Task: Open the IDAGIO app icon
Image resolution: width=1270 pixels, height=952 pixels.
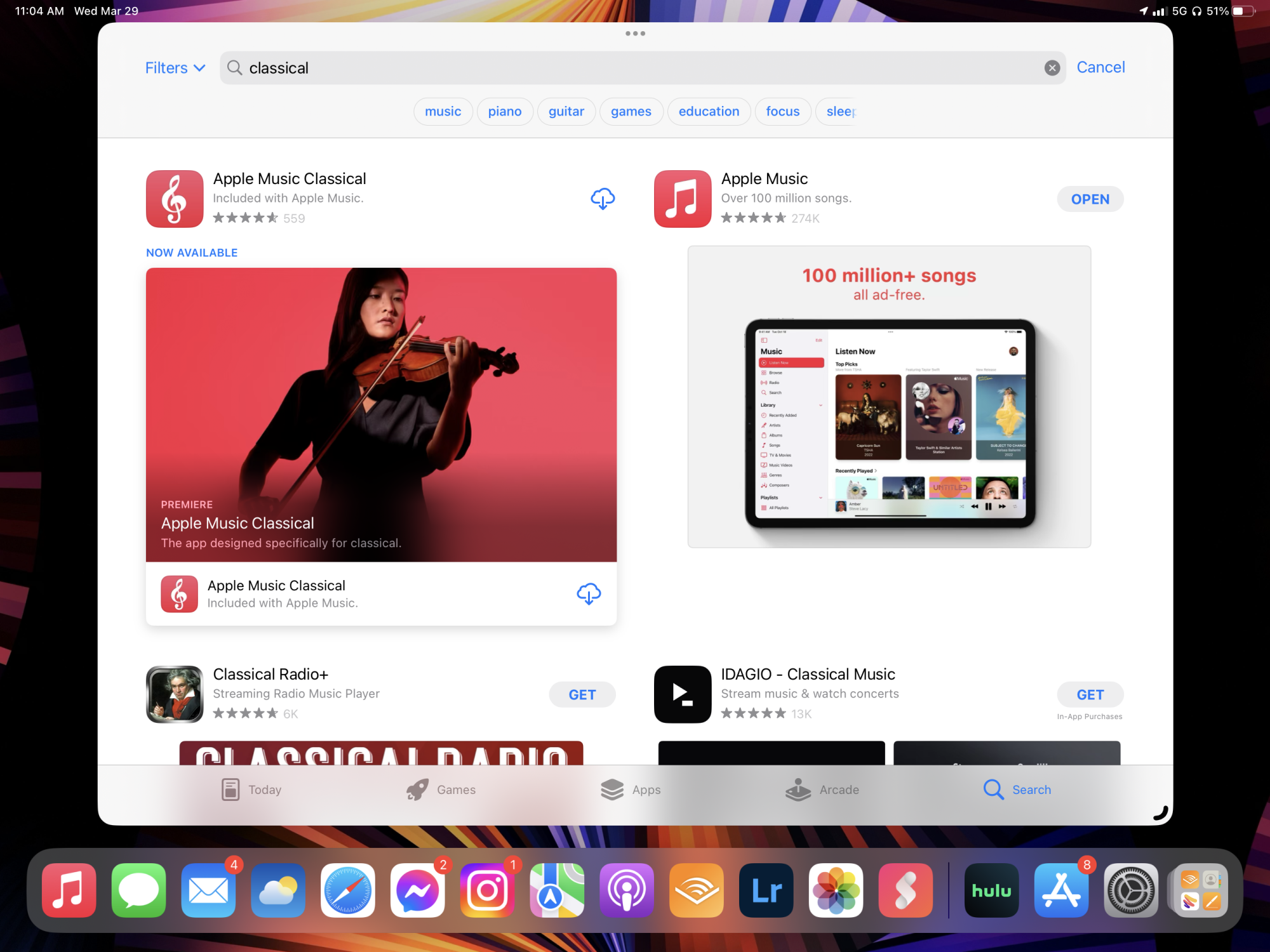Action: tap(683, 694)
